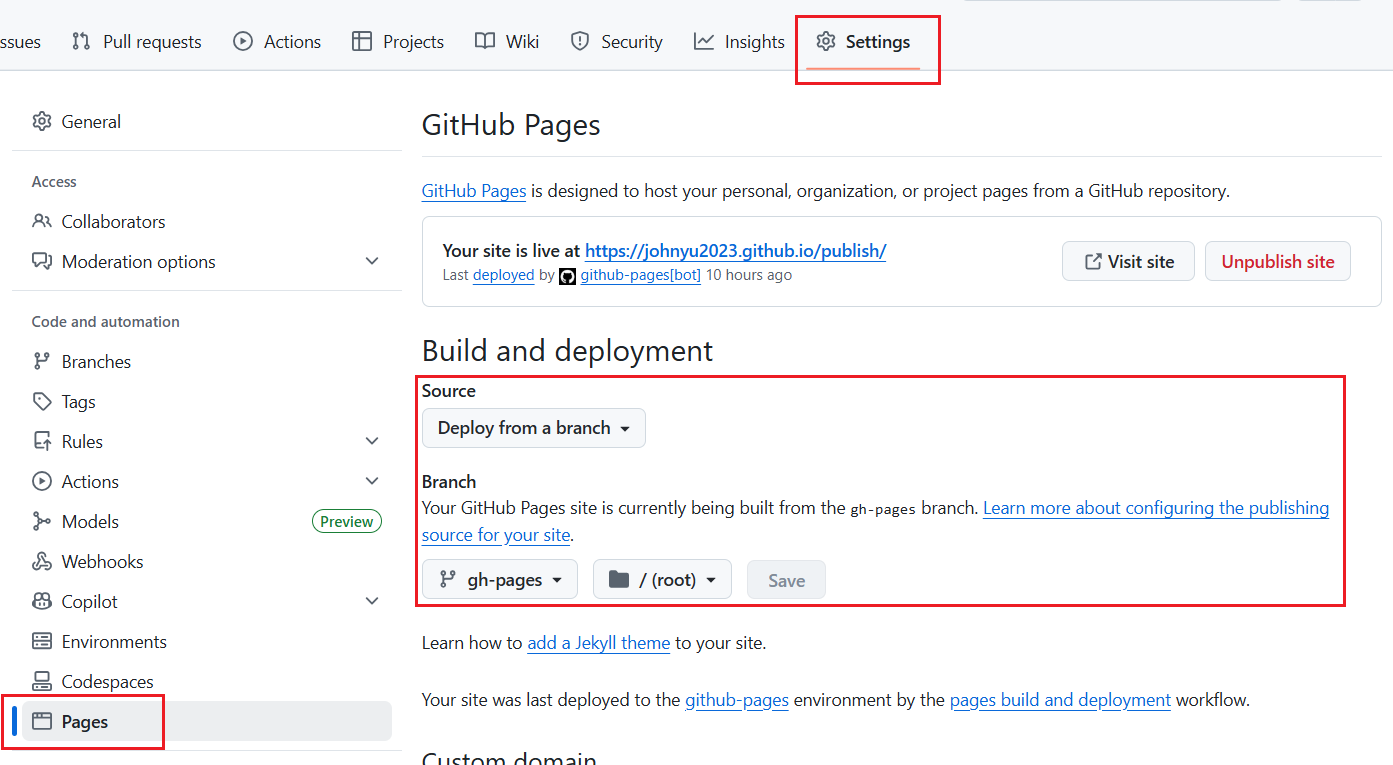Click the Settings gear icon in top navigation
This screenshot has height=765, width=1393.
pos(826,41)
